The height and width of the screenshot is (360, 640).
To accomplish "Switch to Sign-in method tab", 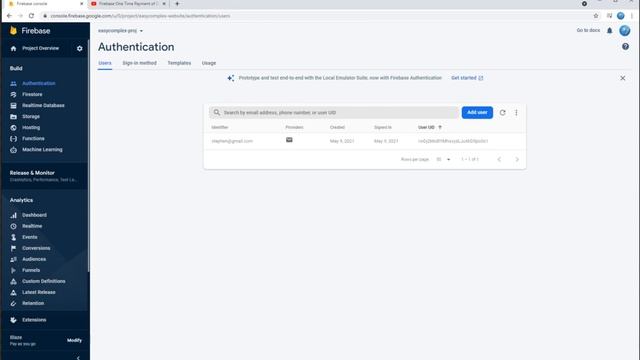I will click(140, 63).
